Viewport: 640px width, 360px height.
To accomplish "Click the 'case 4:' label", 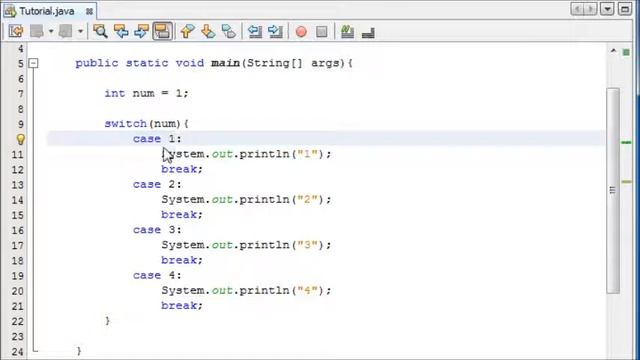I will pos(157,275).
